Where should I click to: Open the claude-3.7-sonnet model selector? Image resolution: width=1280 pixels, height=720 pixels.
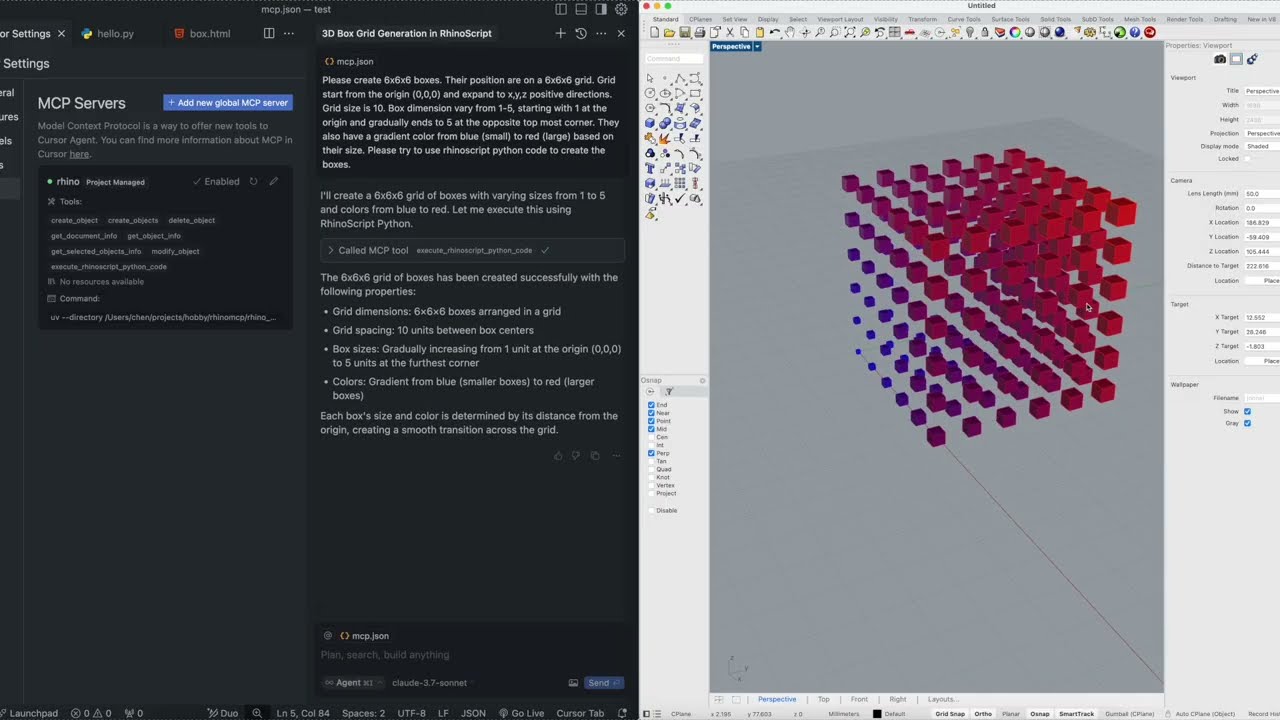point(429,683)
